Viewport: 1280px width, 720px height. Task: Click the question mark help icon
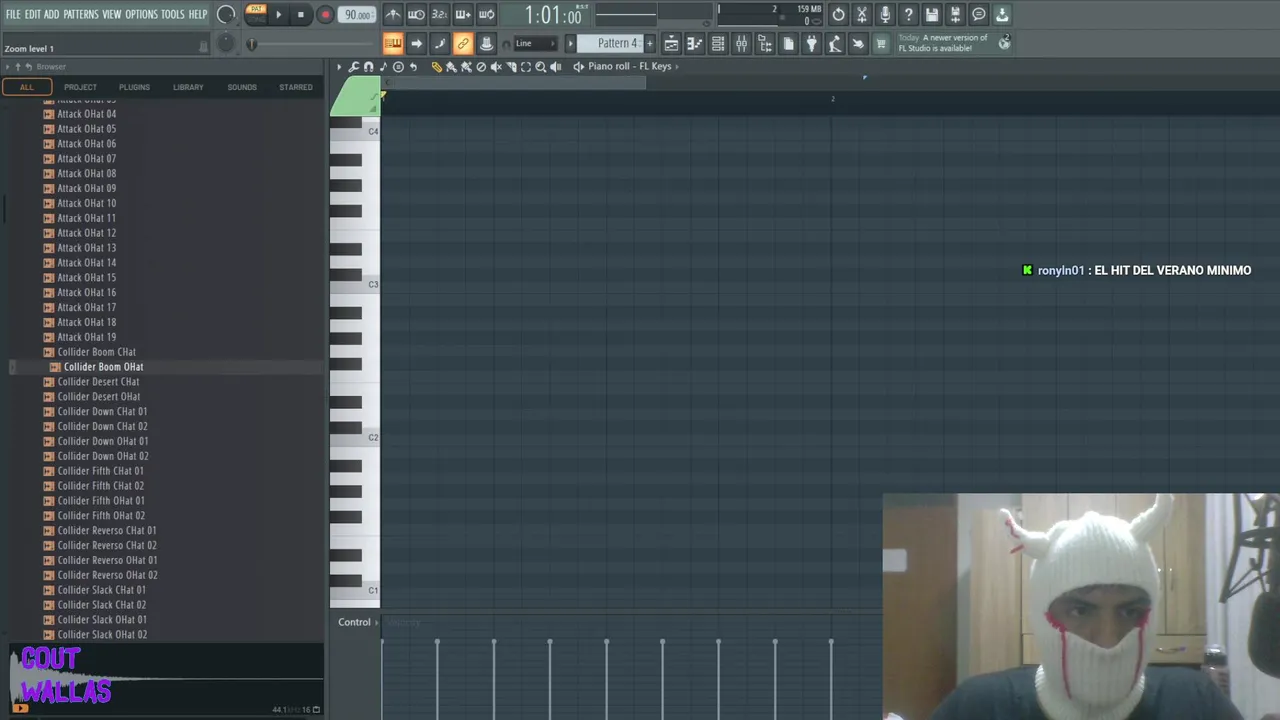[908, 15]
